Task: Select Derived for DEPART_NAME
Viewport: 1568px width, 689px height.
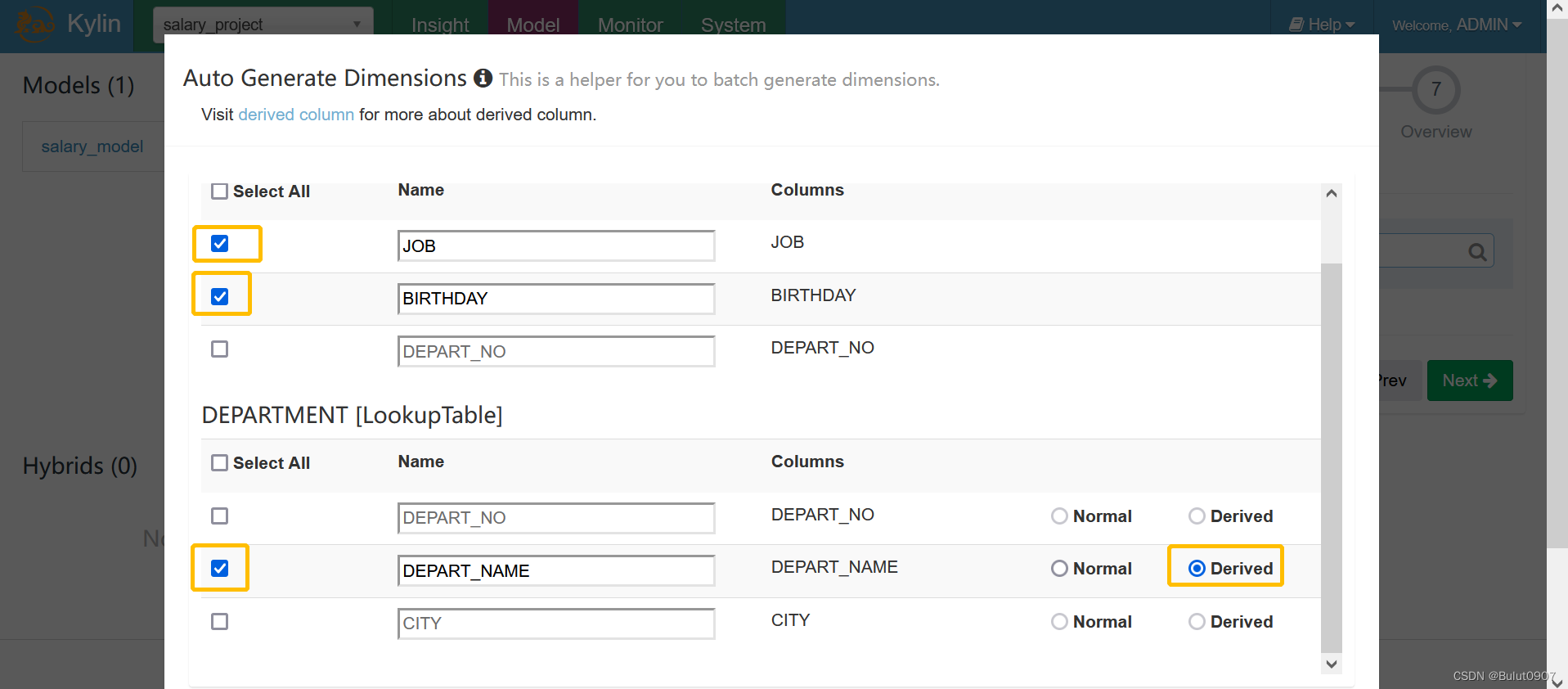Action: coord(1197,569)
